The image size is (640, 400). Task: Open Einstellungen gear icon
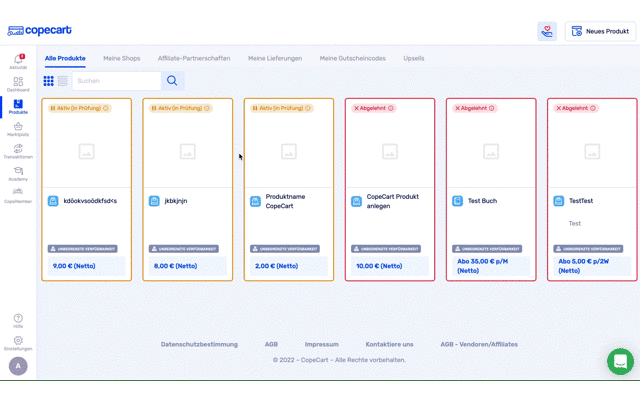18,342
